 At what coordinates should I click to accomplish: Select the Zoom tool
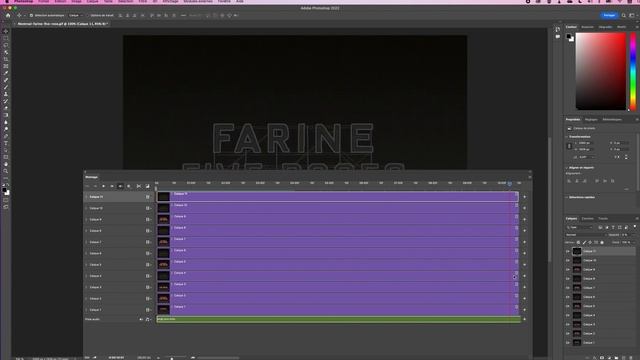click(x=6, y=171)
